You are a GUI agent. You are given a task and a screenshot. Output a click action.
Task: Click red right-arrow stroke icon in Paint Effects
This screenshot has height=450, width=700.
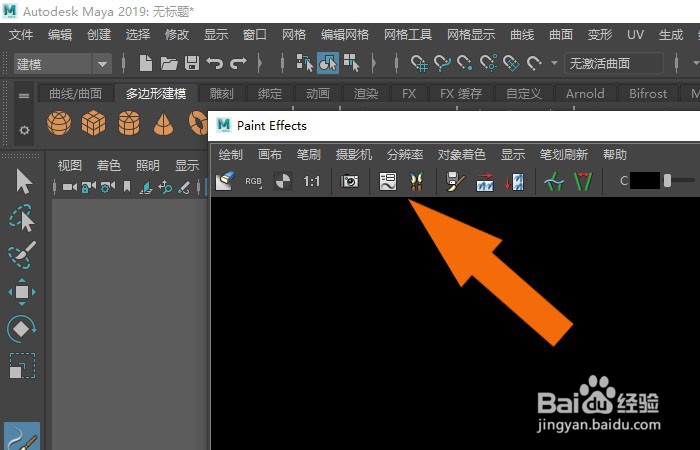[x=485, y=182]
